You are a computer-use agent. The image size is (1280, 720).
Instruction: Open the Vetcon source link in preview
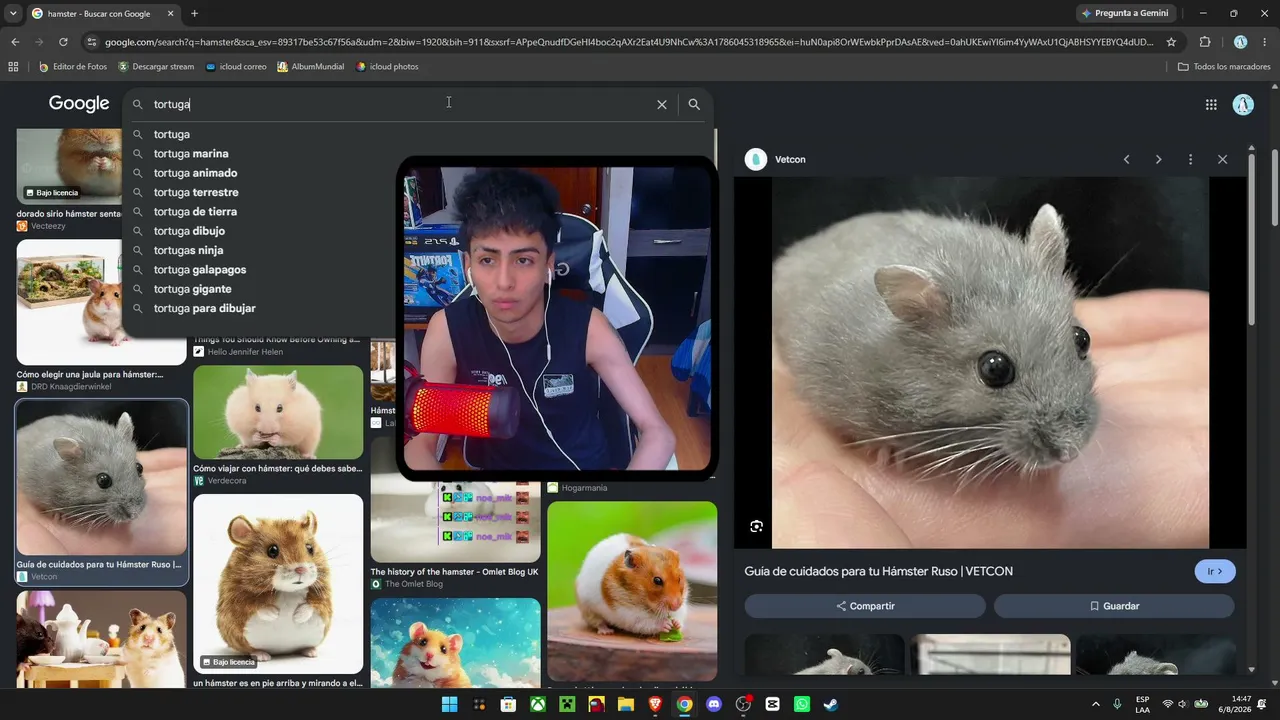(776, 160)
